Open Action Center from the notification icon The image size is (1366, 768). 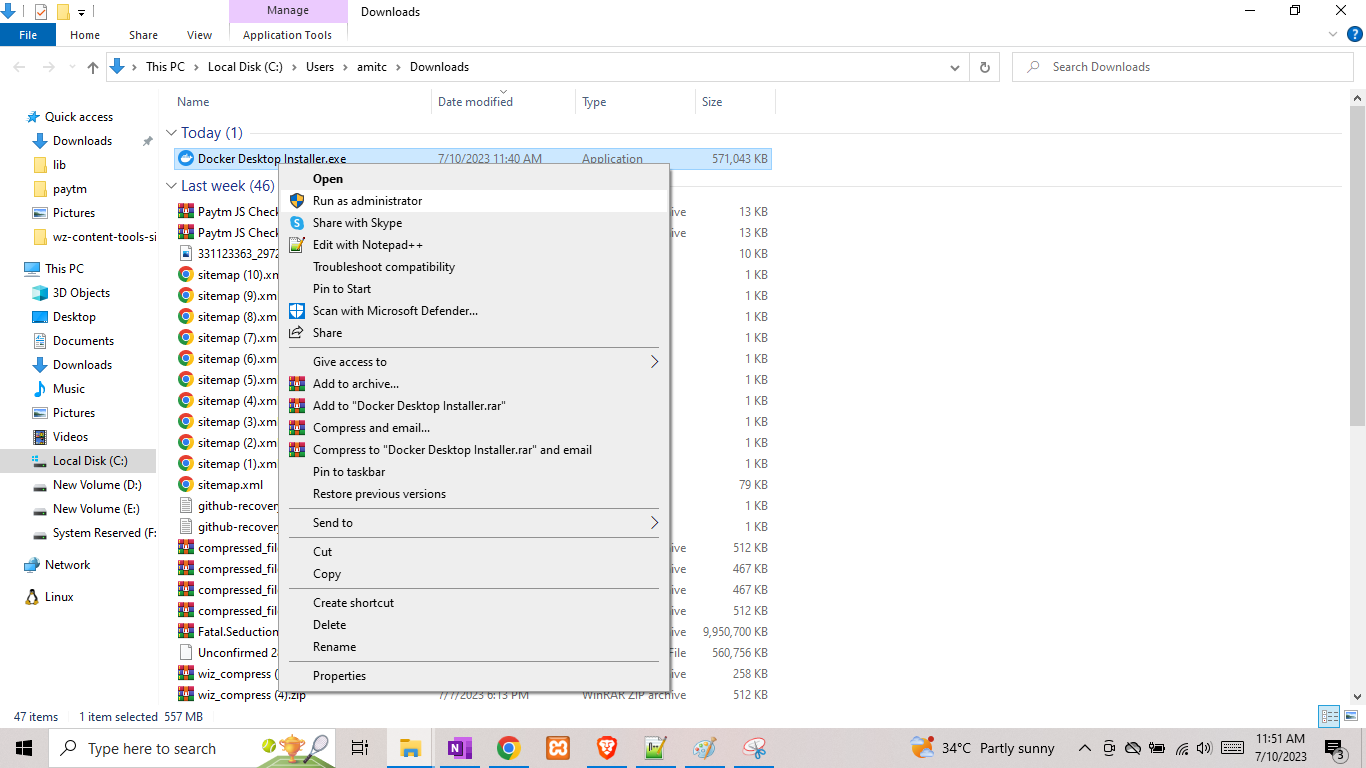tap(1334, 747)
